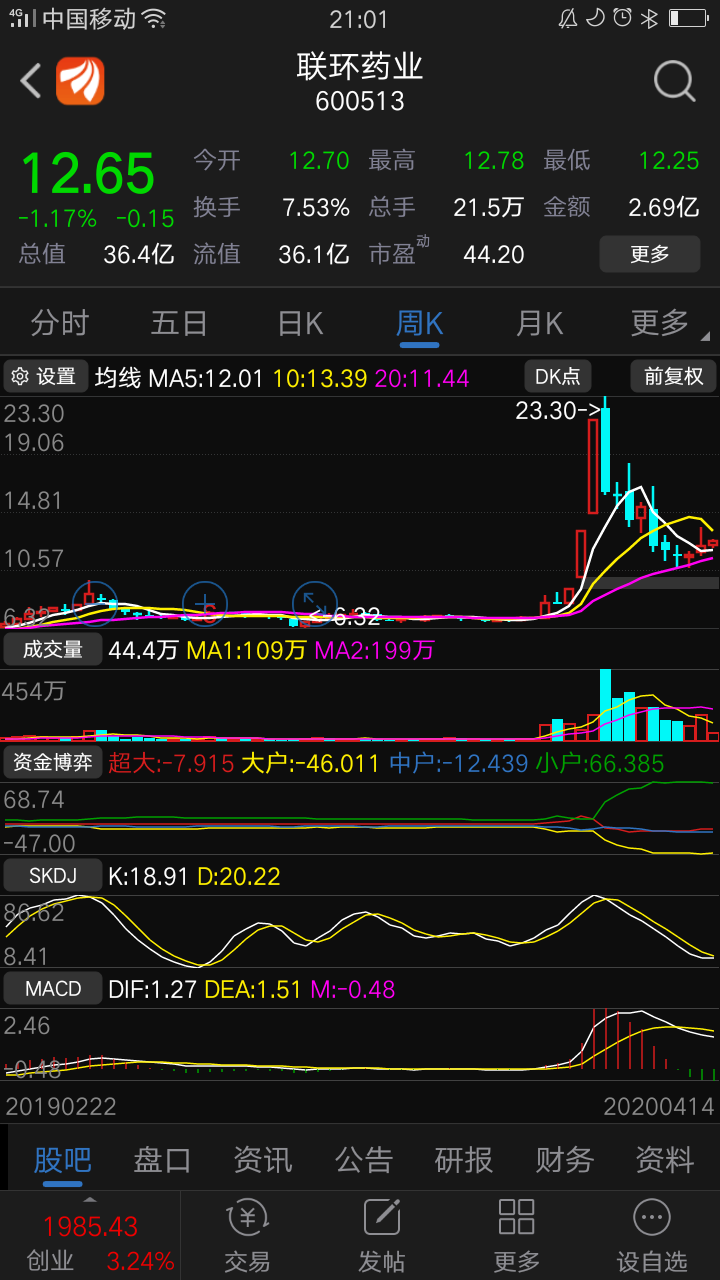Tap the 换手 7.53% value
This screenshot has width=720, height=1280.
[316, 207]
